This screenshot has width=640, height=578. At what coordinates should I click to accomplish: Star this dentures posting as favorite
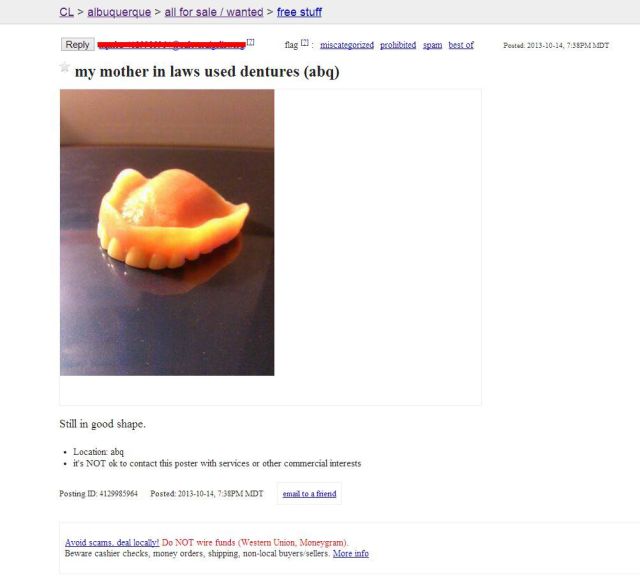tap(64, 66)
